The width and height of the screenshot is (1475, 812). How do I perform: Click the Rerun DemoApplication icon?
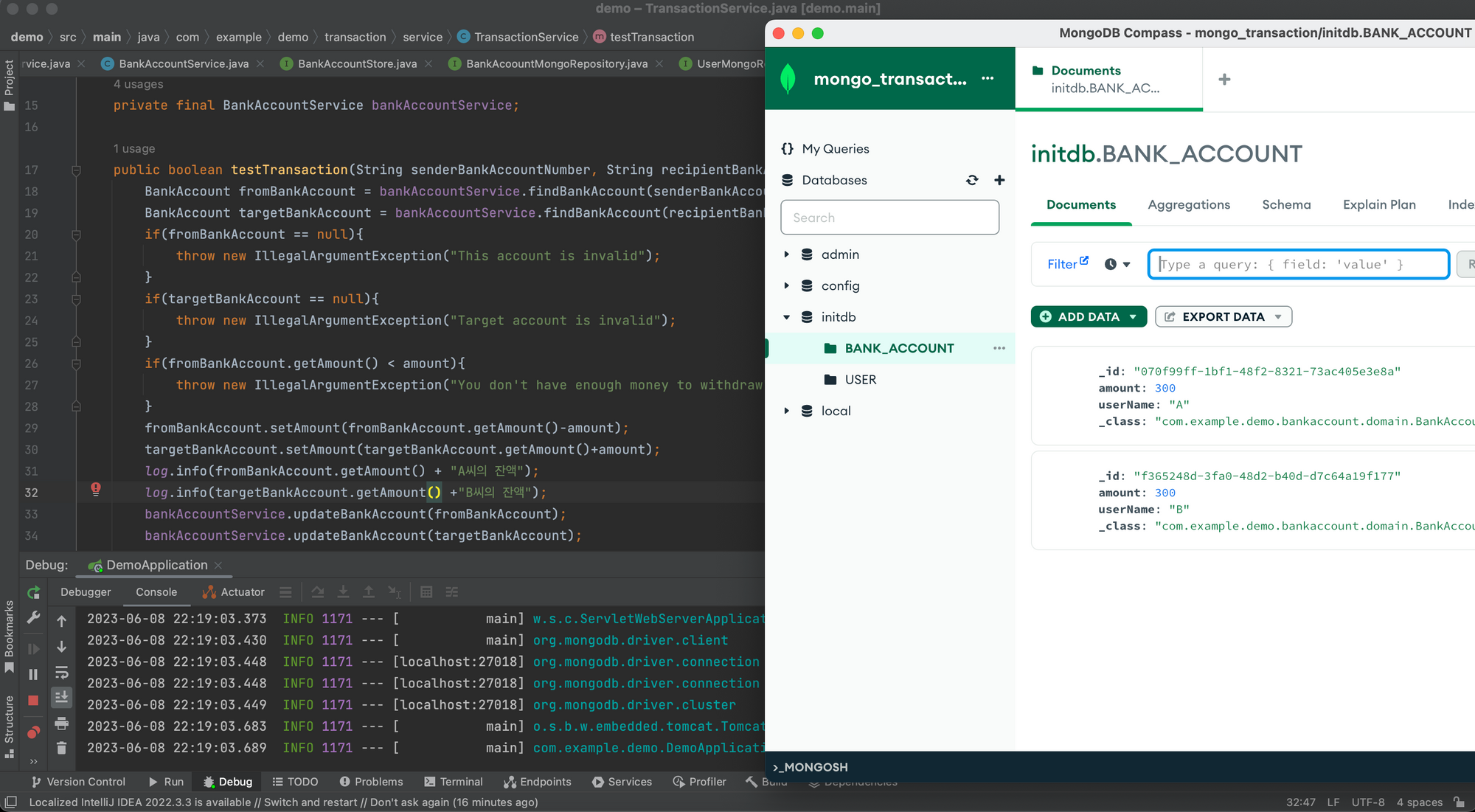pos(33,592)
